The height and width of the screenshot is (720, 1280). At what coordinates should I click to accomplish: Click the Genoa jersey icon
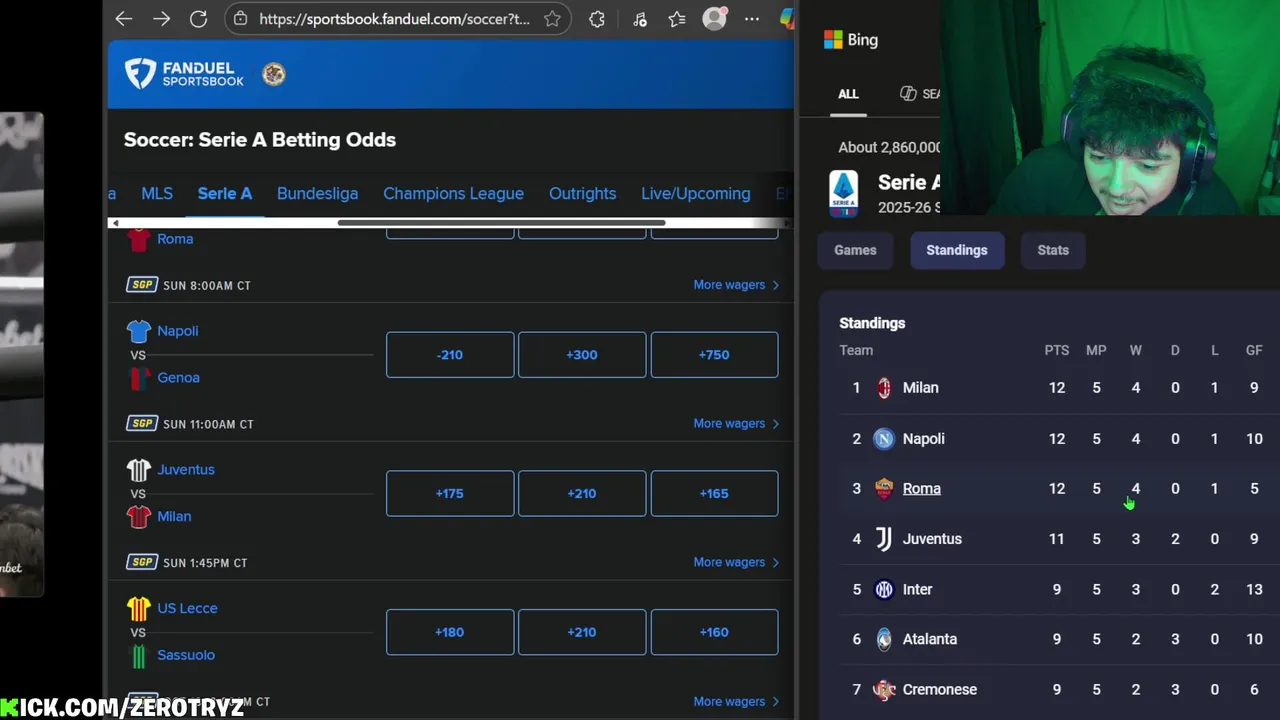click(x=139, y=378)
